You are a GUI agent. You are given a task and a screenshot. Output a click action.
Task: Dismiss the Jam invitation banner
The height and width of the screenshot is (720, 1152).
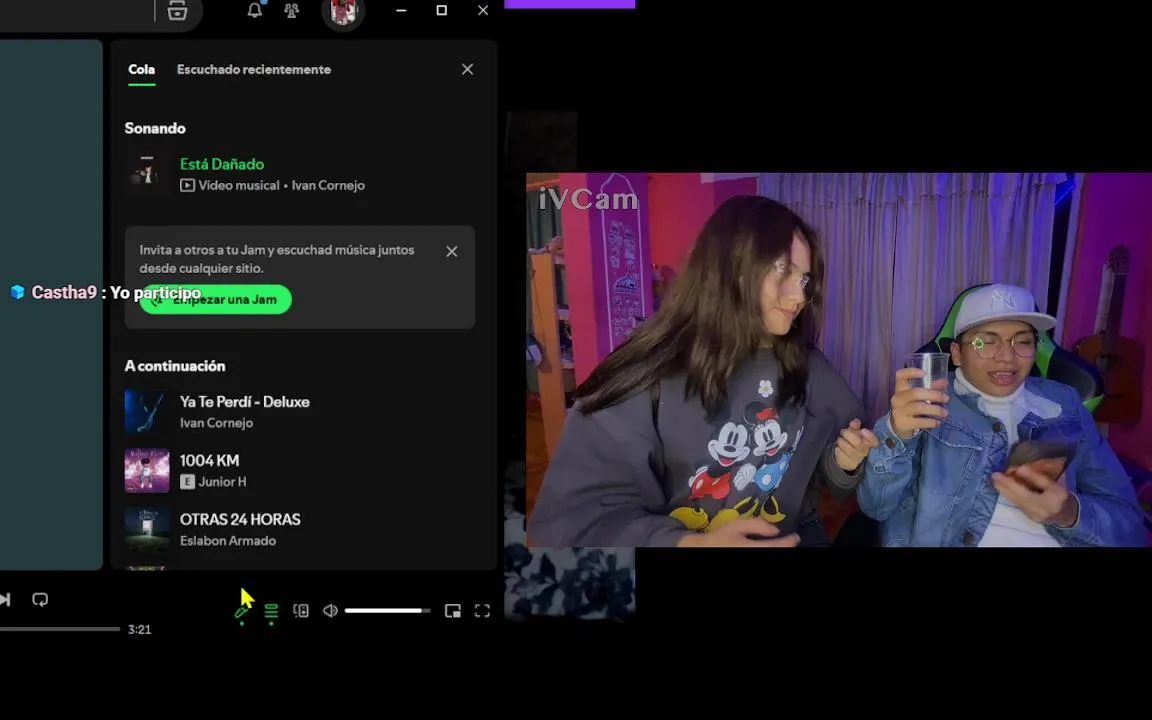pyautogui.click(x=452, y=251)
